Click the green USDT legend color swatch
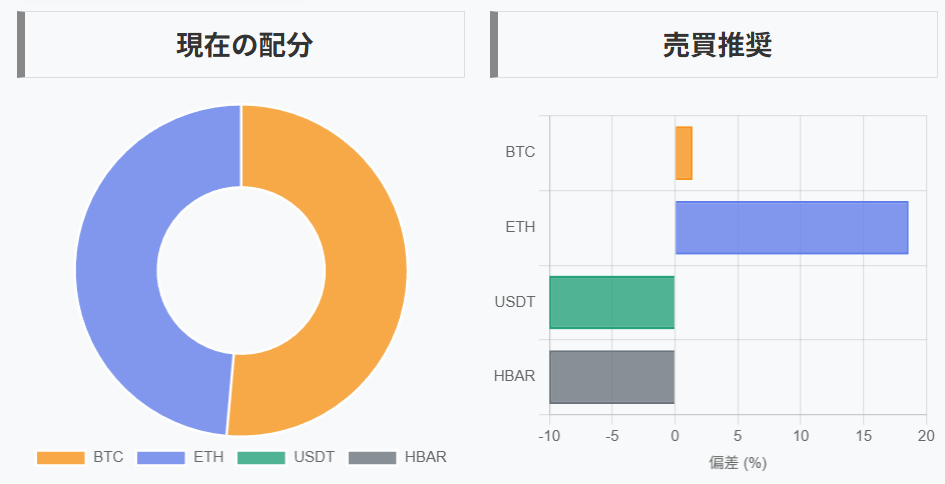Viewport: 945px width, 484px height. tap(261, 457)
